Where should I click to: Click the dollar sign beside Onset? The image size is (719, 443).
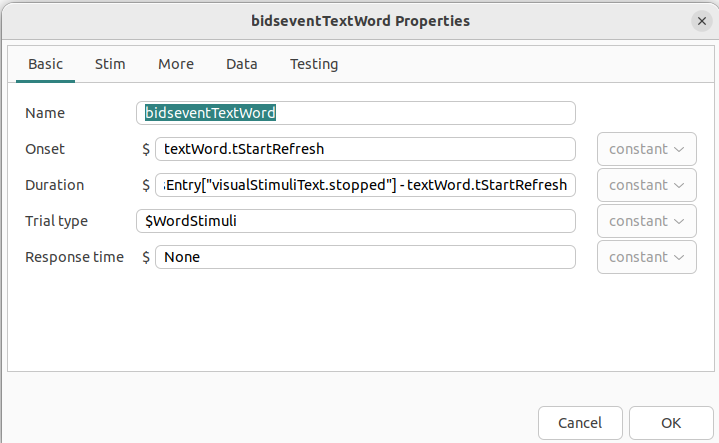tap(146, 149)
